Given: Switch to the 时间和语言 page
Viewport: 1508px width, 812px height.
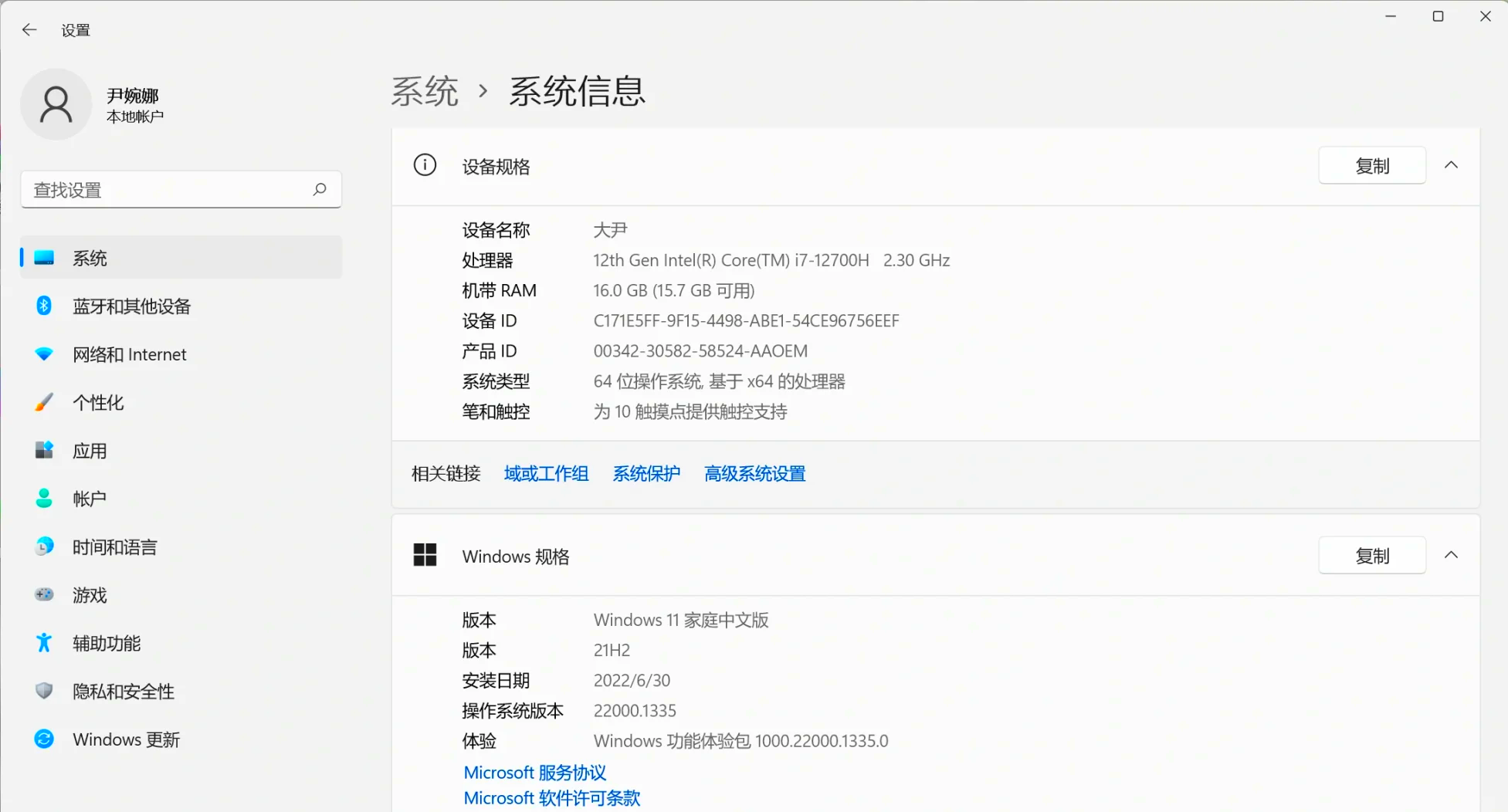Looking at the screenshot, I should click(181, 546).
